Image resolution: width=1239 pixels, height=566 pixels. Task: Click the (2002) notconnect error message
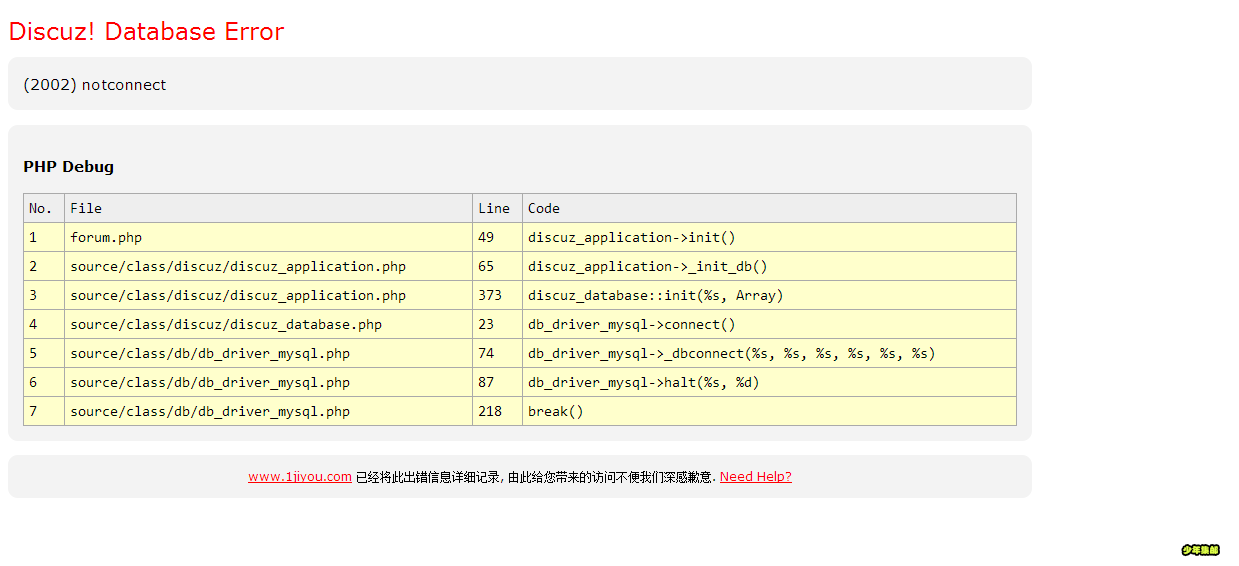[95, 85]
